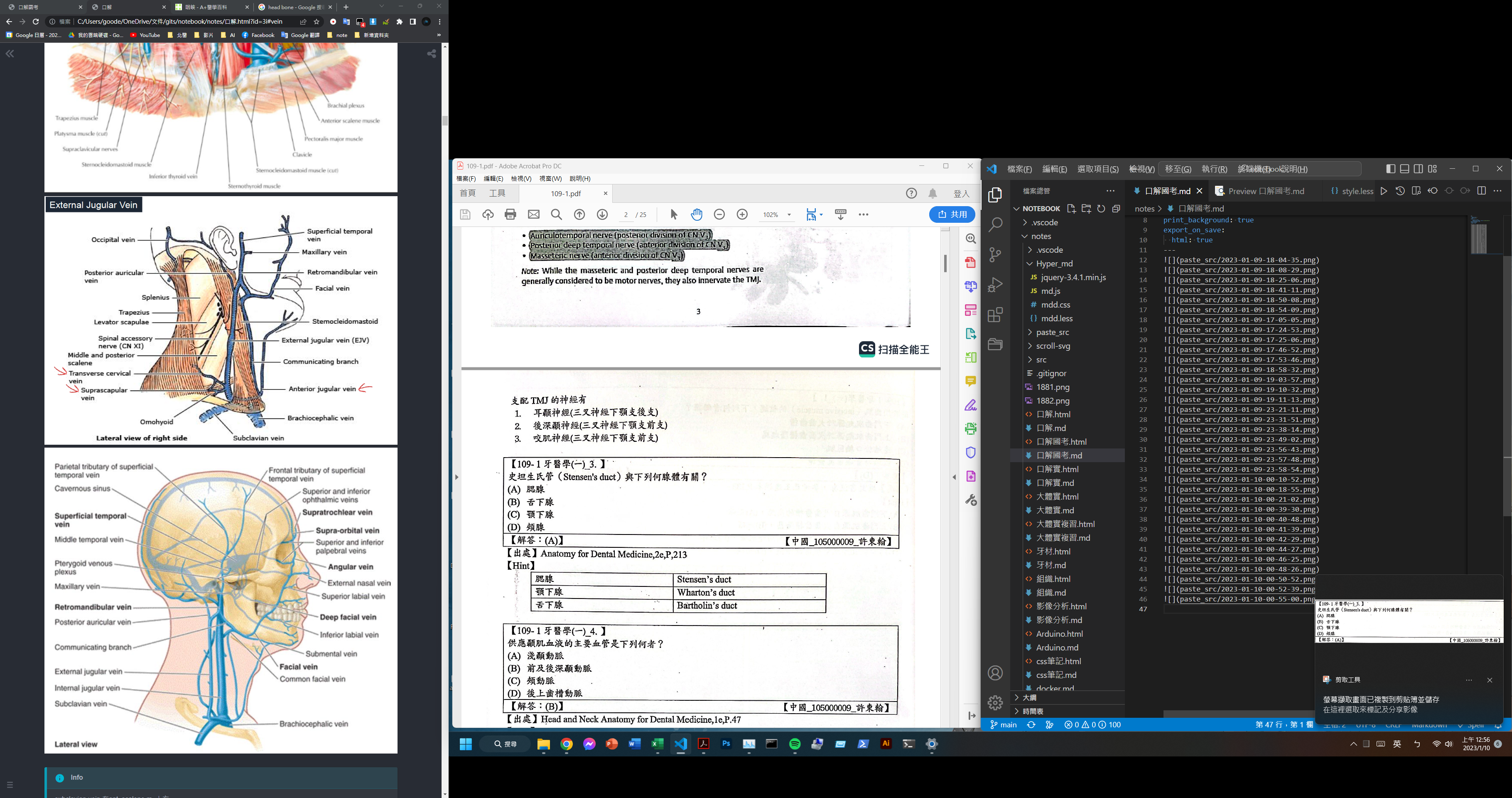1512x798 pixels.
Task: Open VS Code Search sidebar icon
Action: (x=995, y=224)
